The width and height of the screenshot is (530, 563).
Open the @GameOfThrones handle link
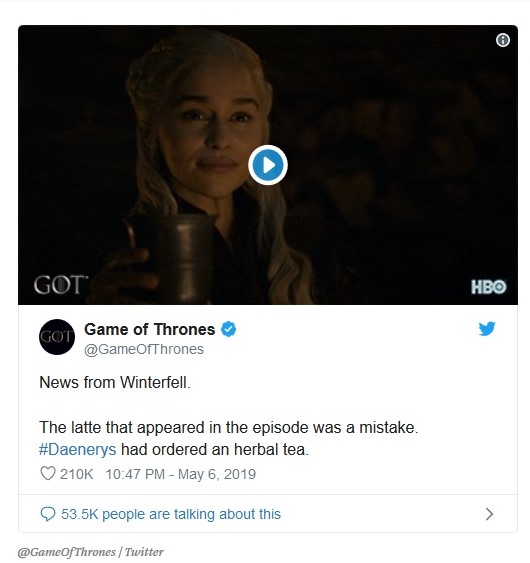(x=144, y=349)
